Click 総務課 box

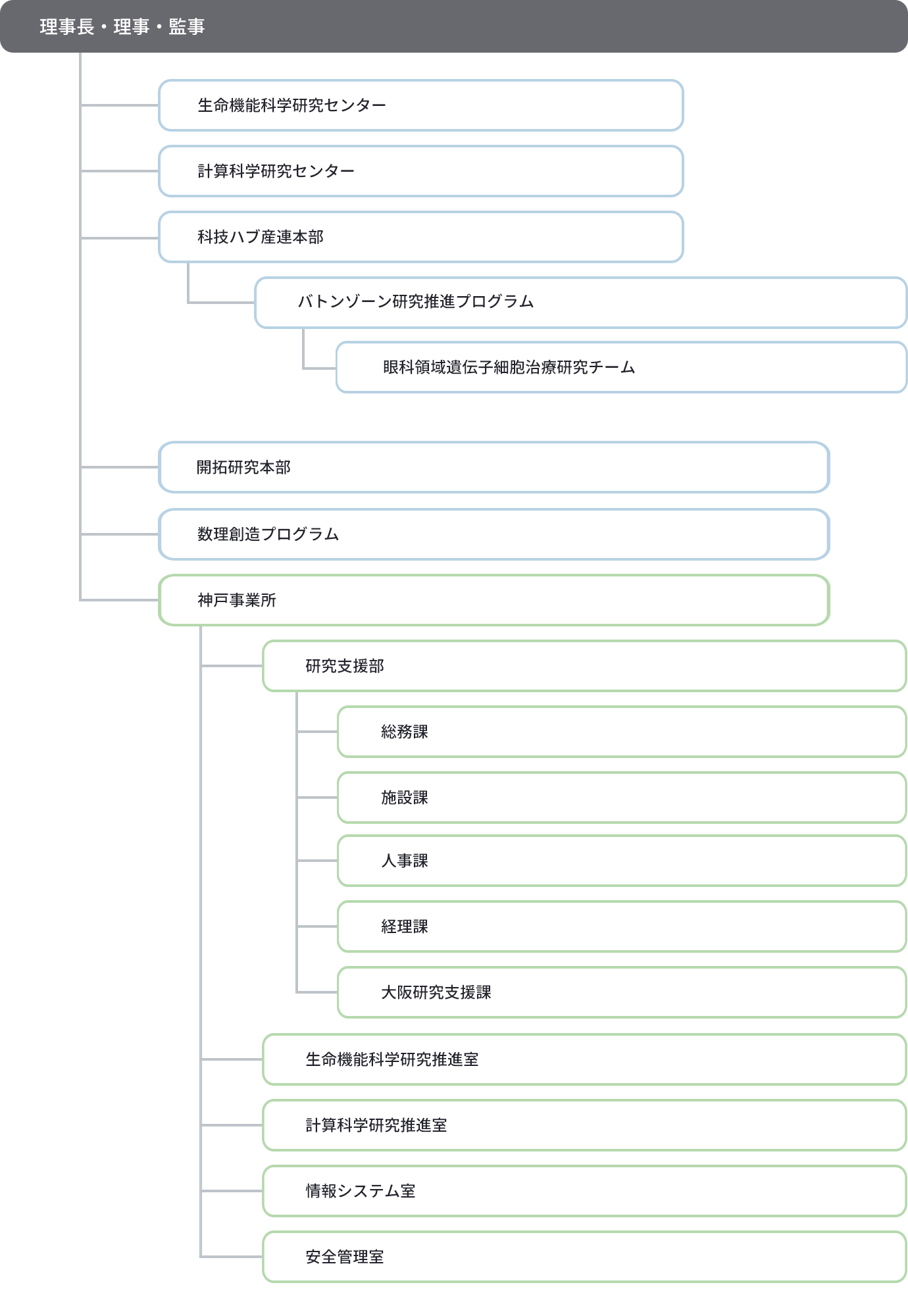coord(622,732)
